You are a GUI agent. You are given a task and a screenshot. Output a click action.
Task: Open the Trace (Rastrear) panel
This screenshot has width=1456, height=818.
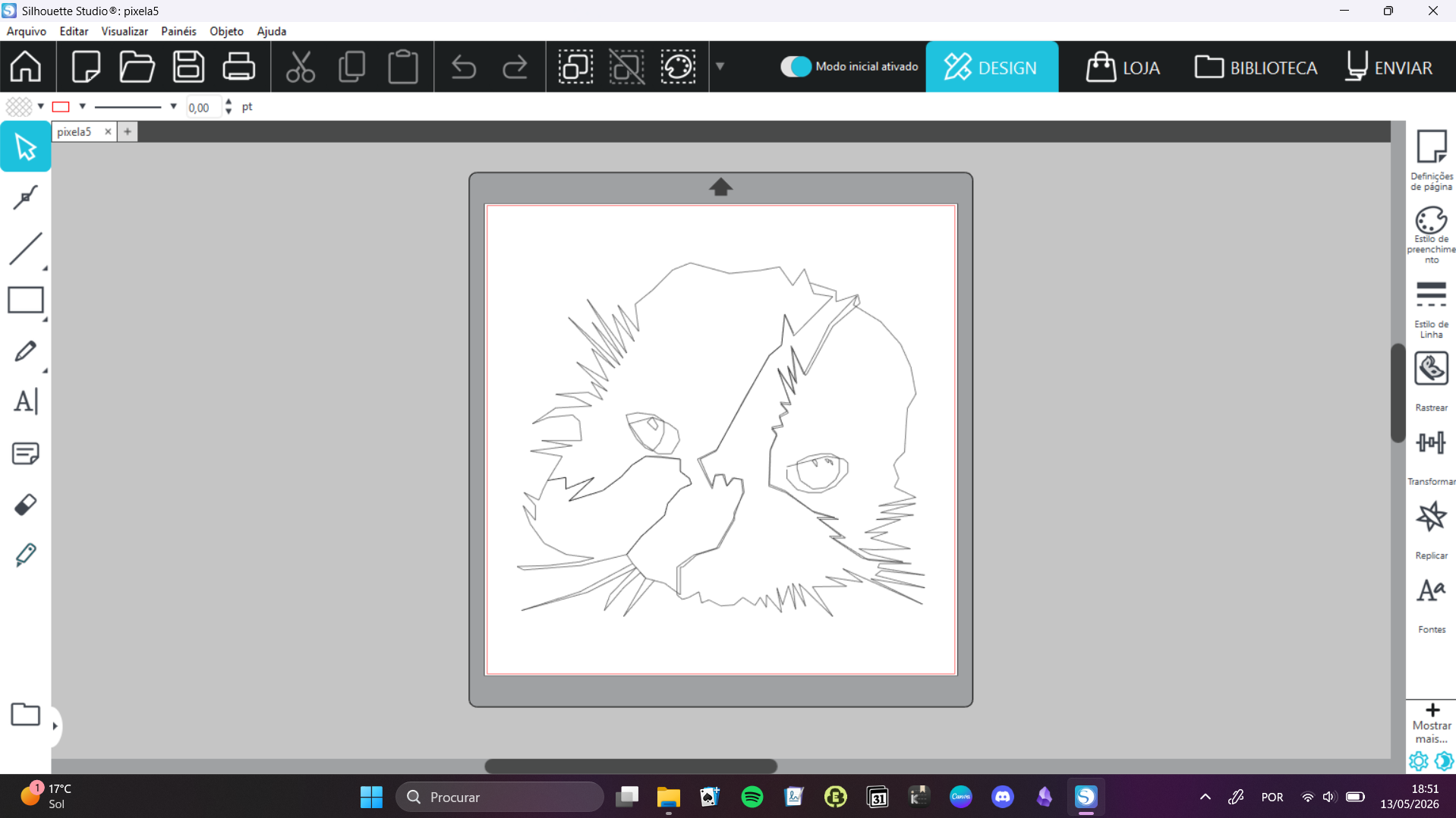1432,382
